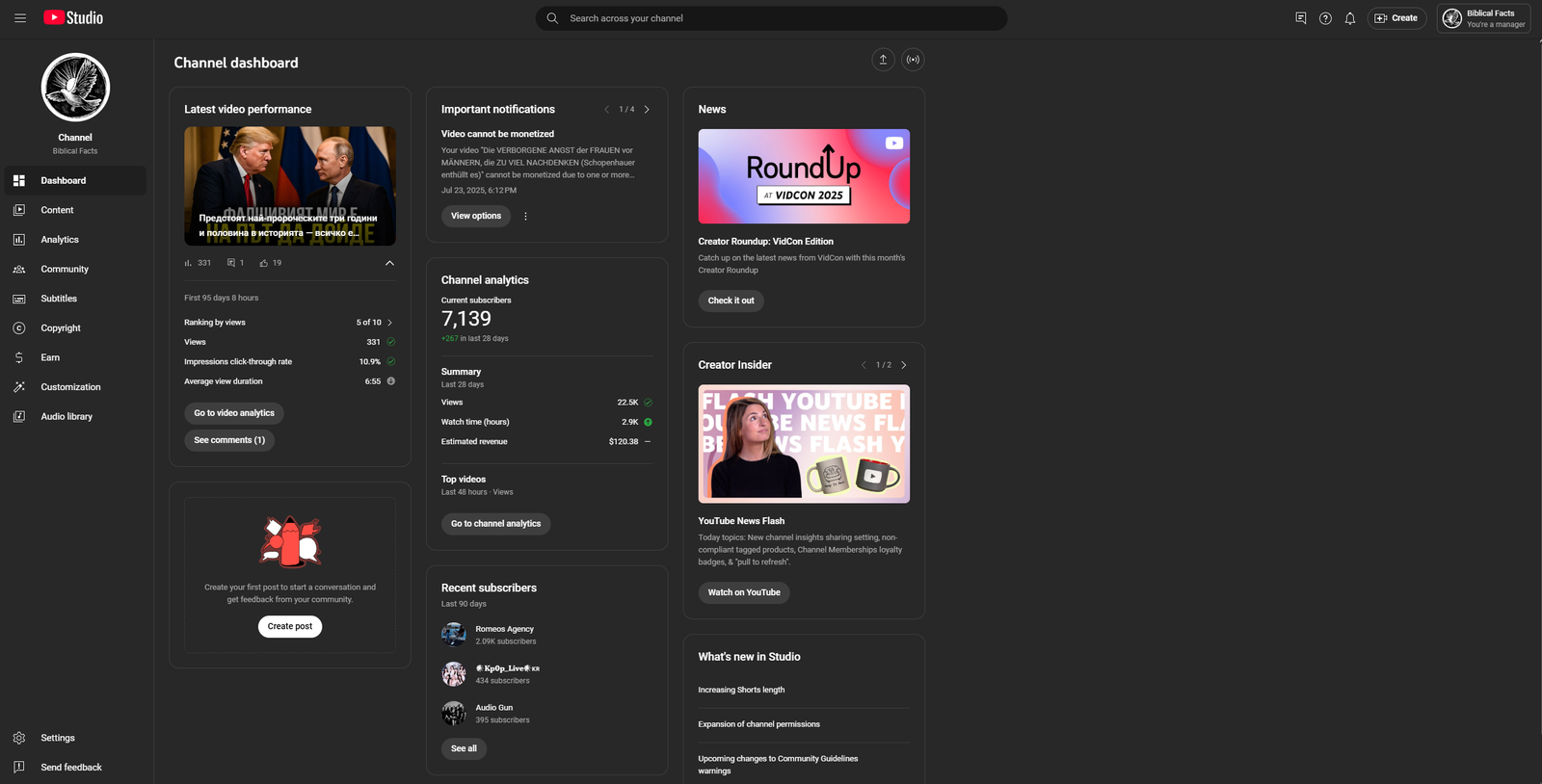Screen dimensions: 1542x784
Task: Go to previous Creator Insider card
Action: point(864,365)
